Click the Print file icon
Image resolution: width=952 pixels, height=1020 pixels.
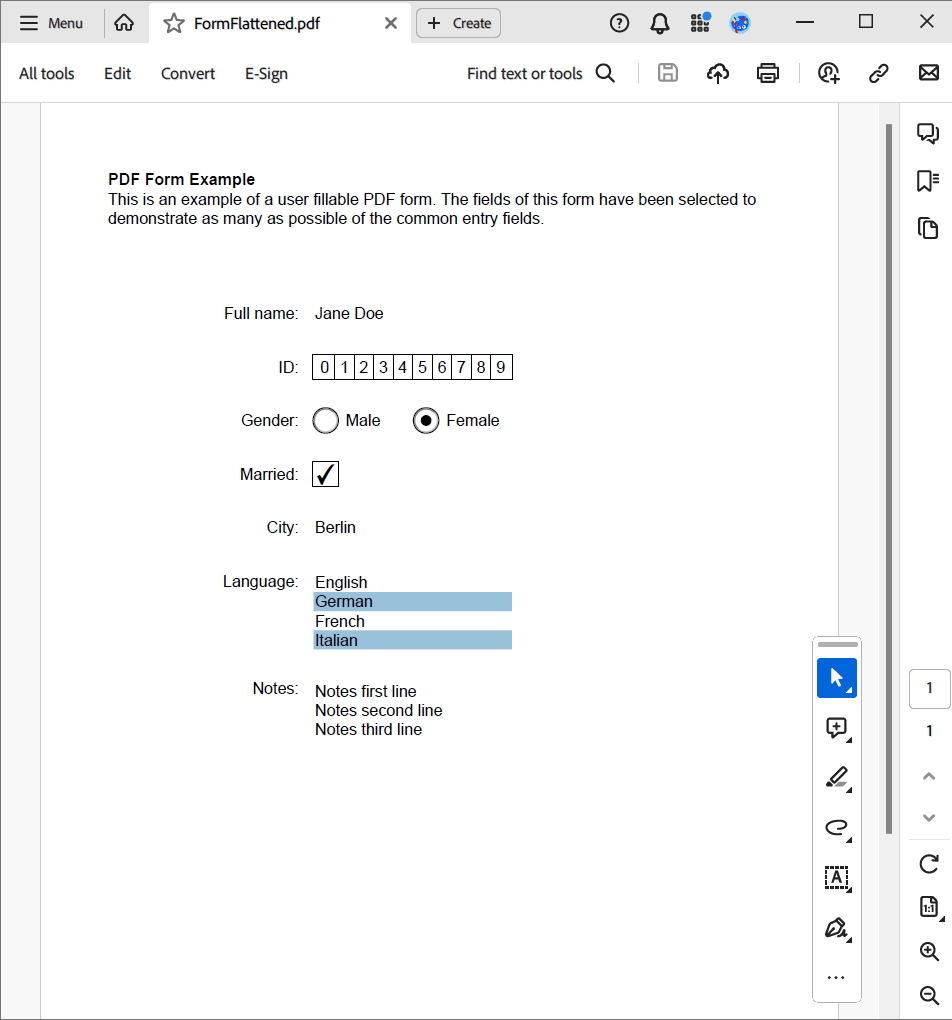point(768,73)
